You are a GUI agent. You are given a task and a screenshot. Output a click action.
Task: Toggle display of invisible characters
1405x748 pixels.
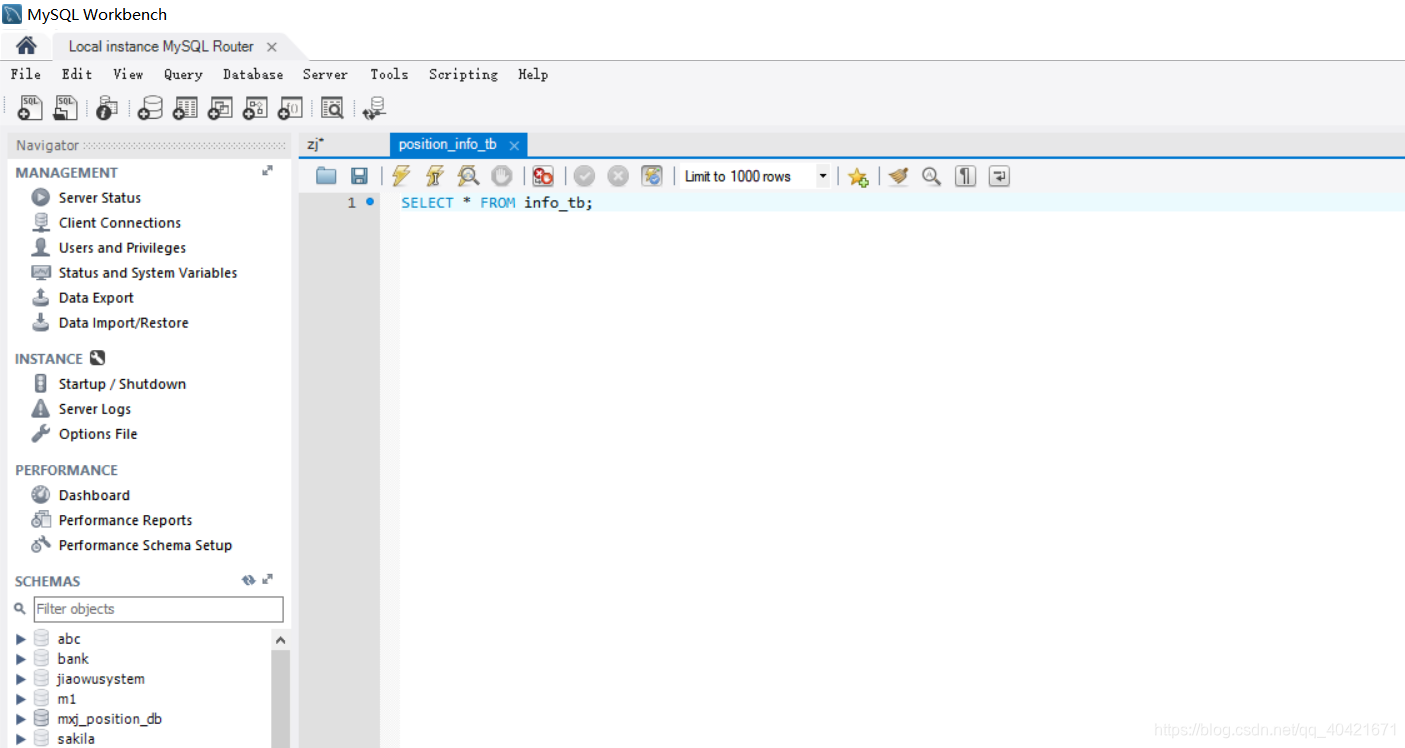pyautogui.click(x=965, y=176)
